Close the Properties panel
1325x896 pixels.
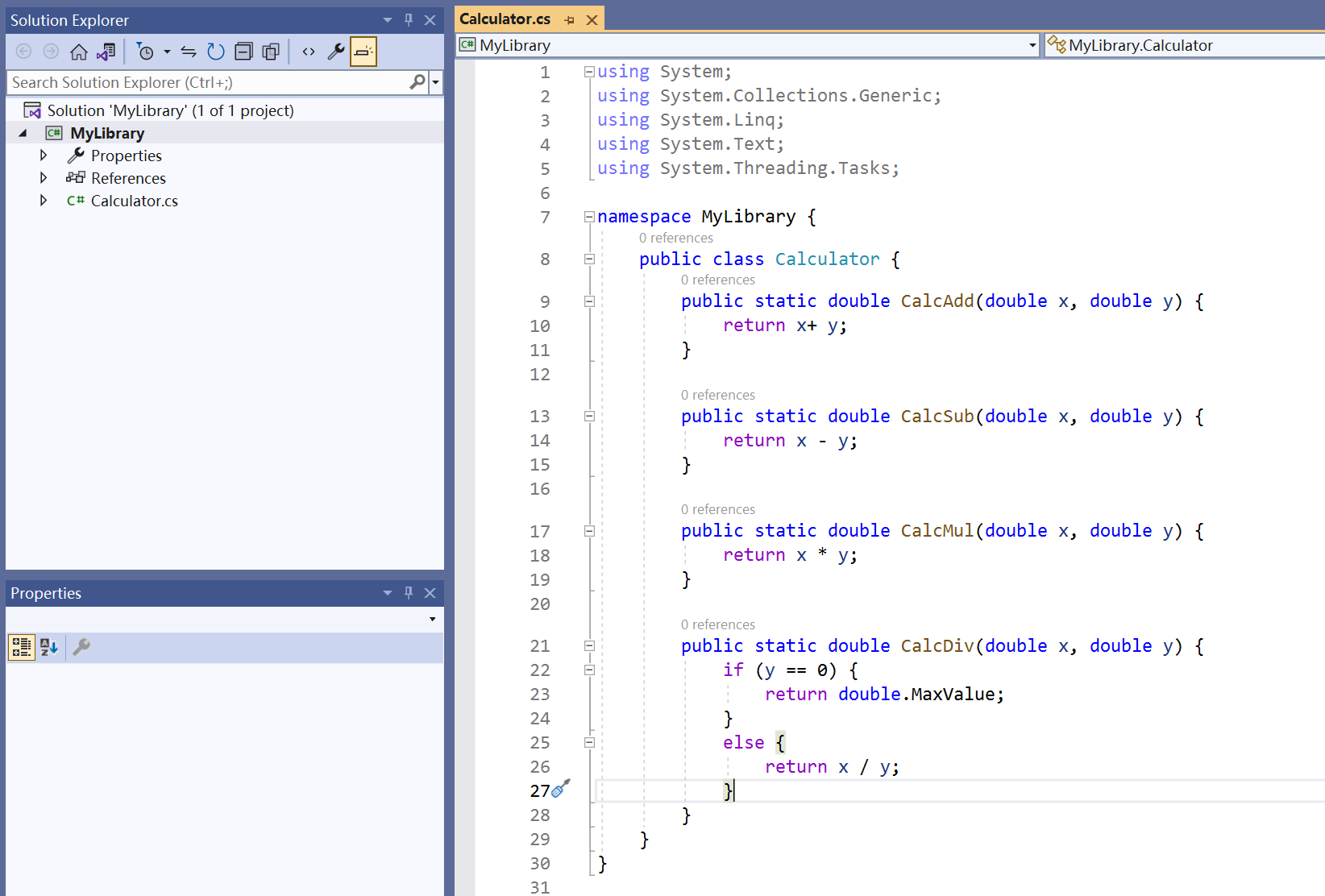tap(430, 593)
